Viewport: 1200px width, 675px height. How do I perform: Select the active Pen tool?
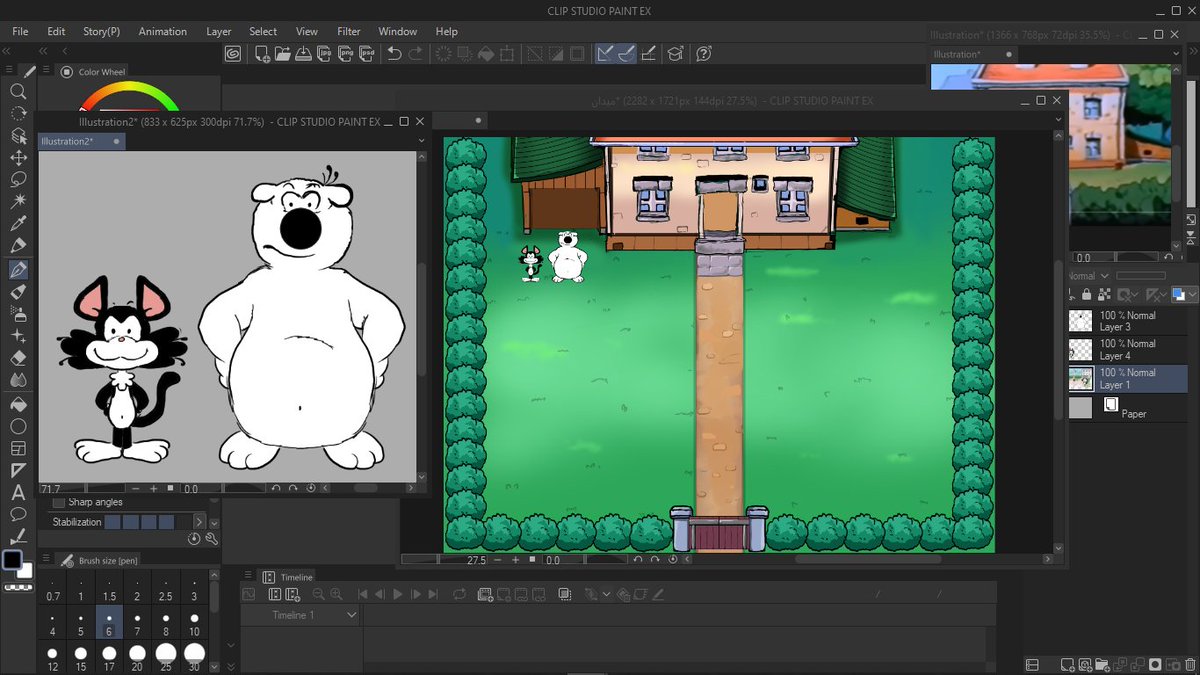coord(18,269)
